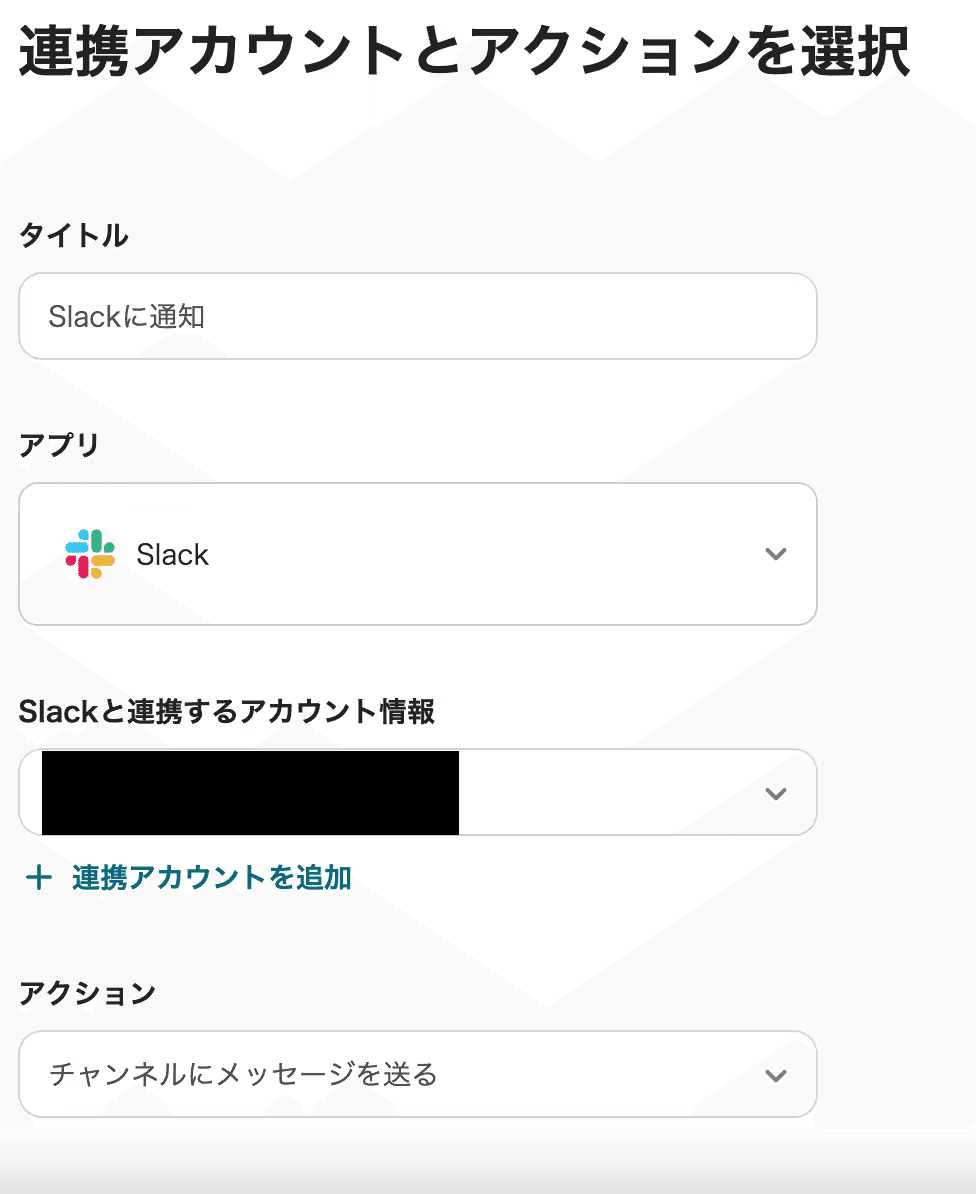The height and width of the screenshot is (1194, 976).
Task: Select the Slack app name text
Action: pyautogui.click(x=172, y=555)
